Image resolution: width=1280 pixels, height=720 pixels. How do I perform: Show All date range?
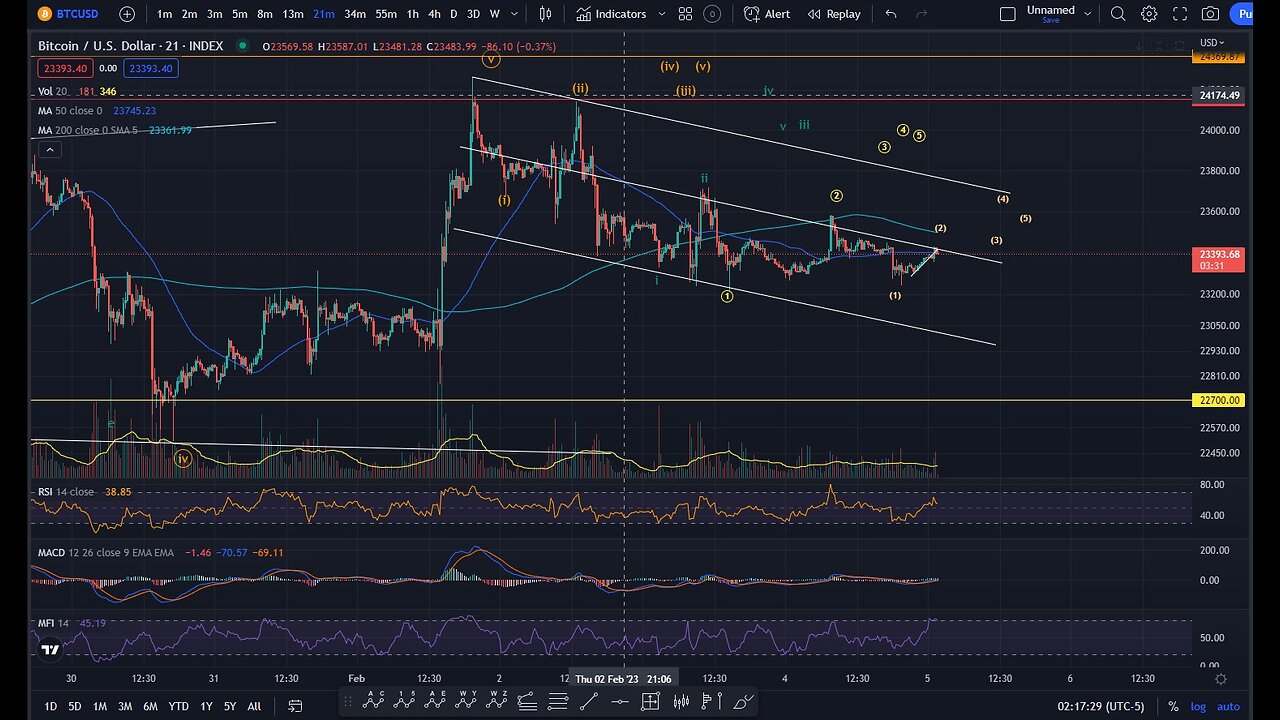click(x=254, y=706)
